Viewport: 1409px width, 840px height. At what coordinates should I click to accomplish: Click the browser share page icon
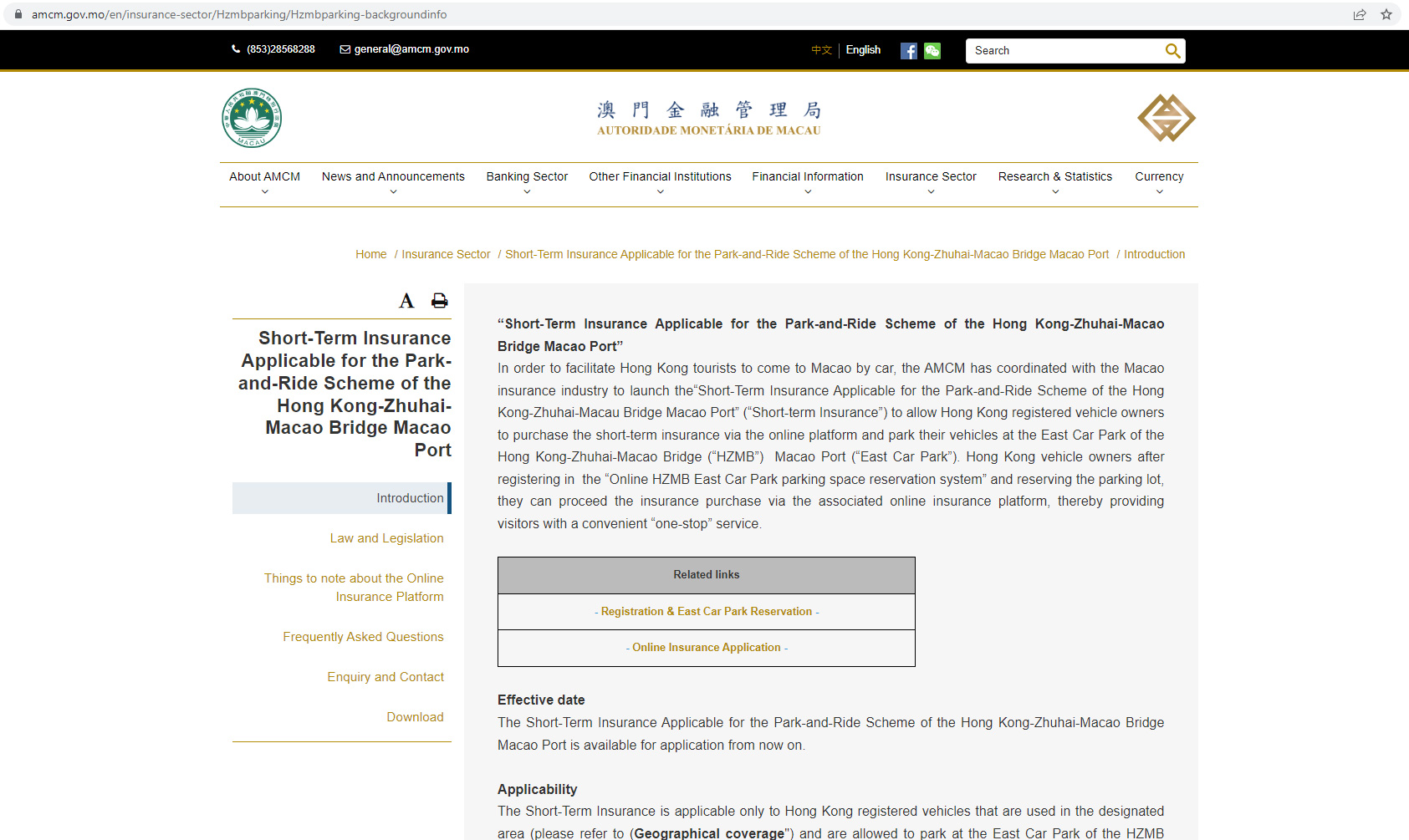[x=1360, y=14]
